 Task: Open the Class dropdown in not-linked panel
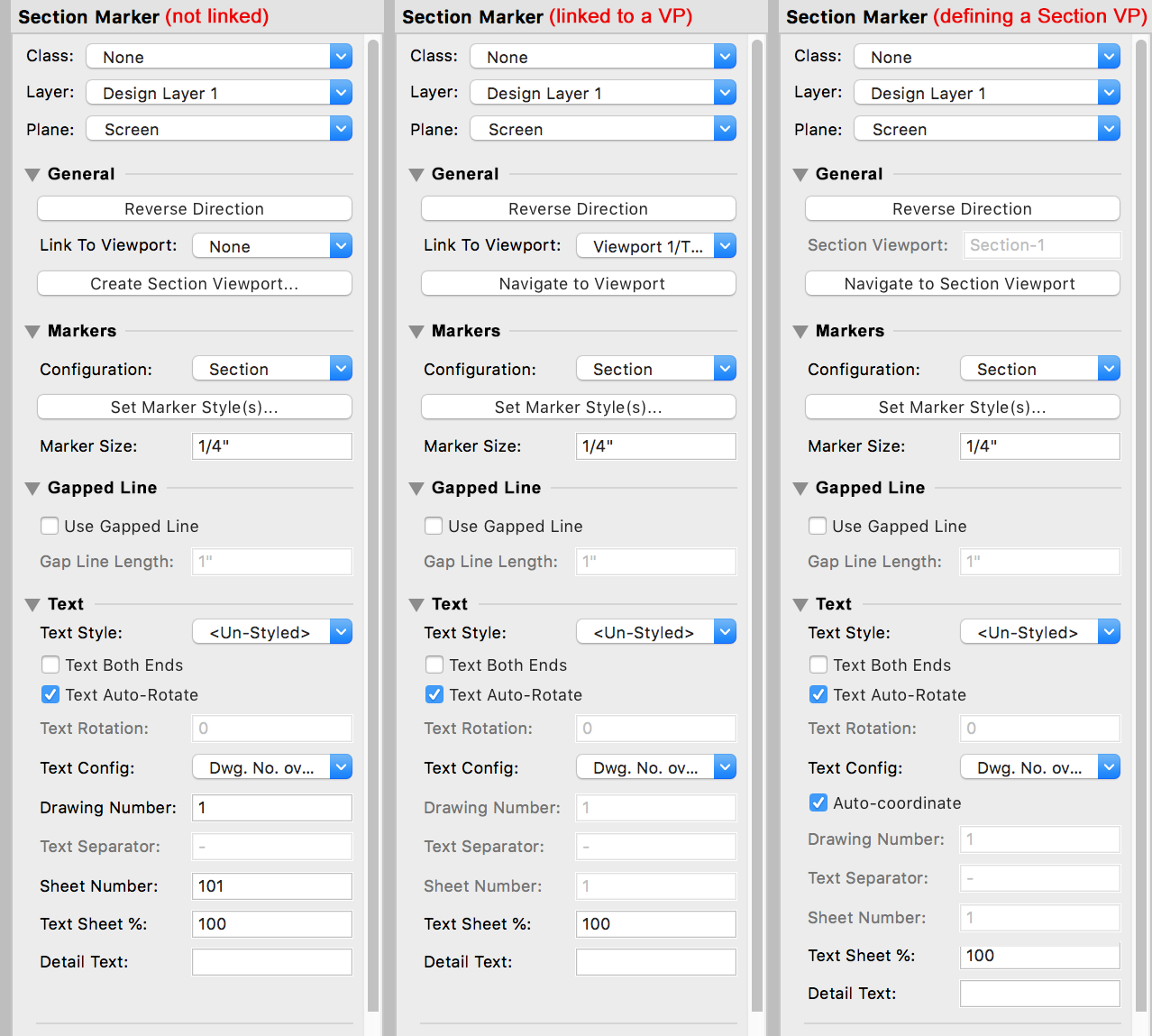pyautogui.click(x=218, y=57)
